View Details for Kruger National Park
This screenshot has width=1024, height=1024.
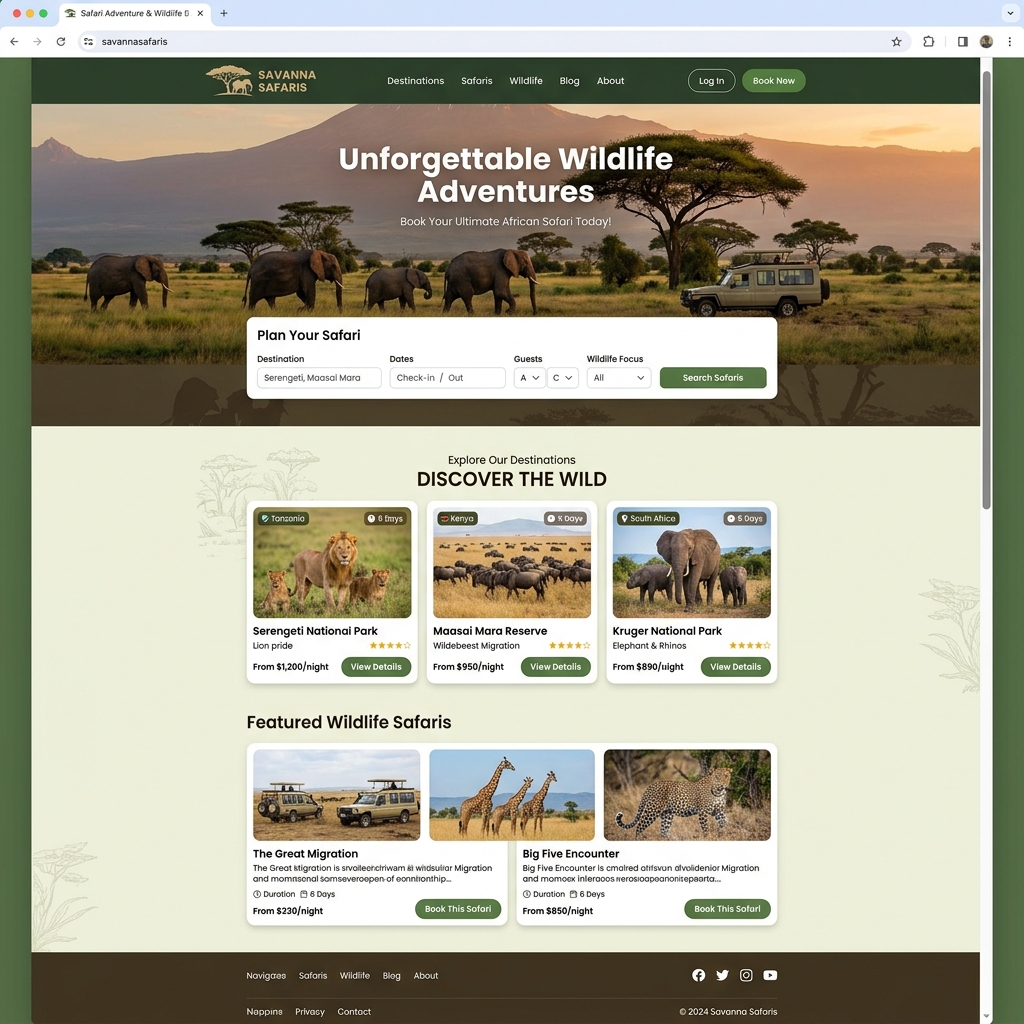point(735,667)
